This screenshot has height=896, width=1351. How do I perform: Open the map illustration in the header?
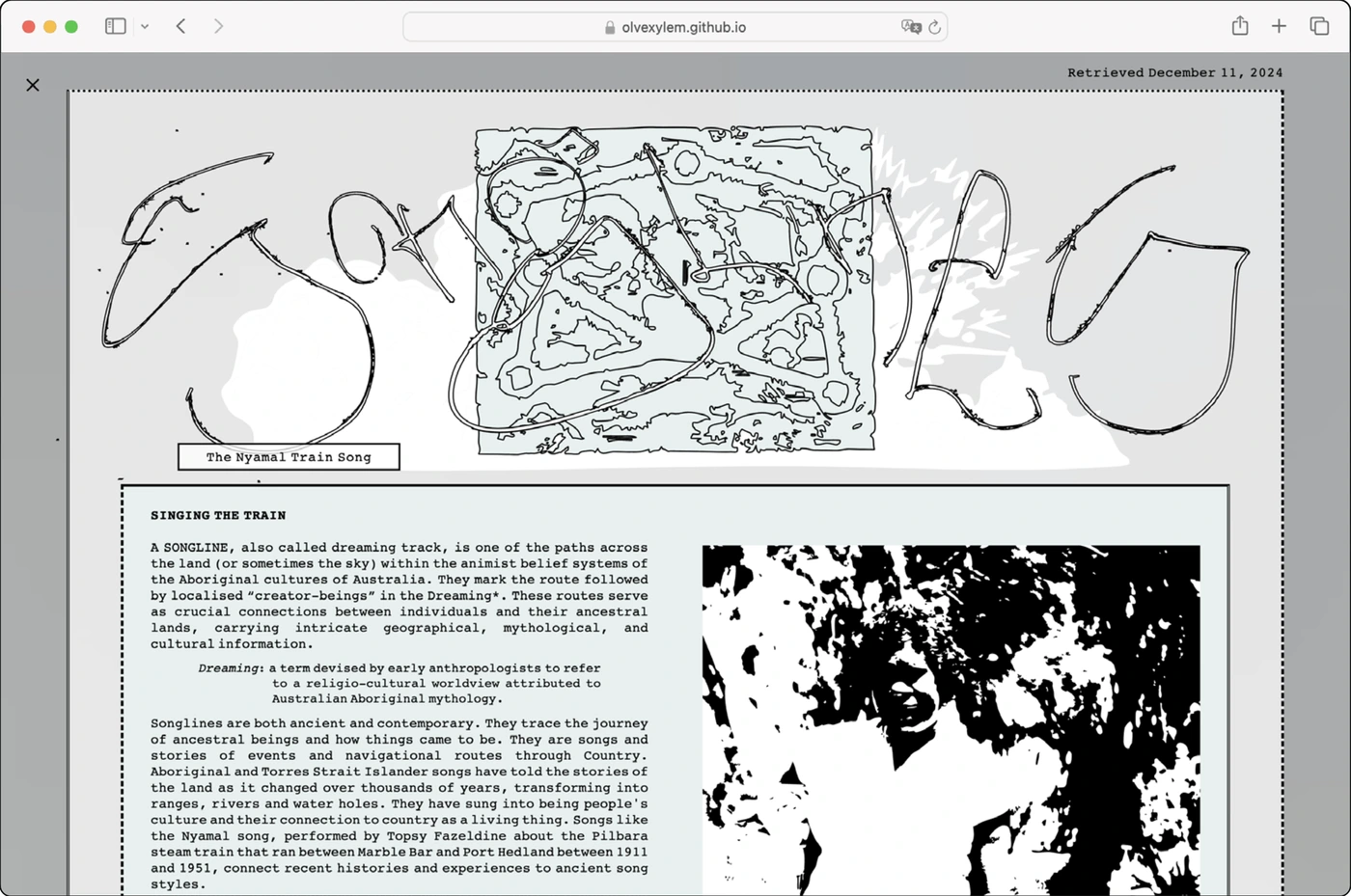pyautogui.click(x=675, y=289)
